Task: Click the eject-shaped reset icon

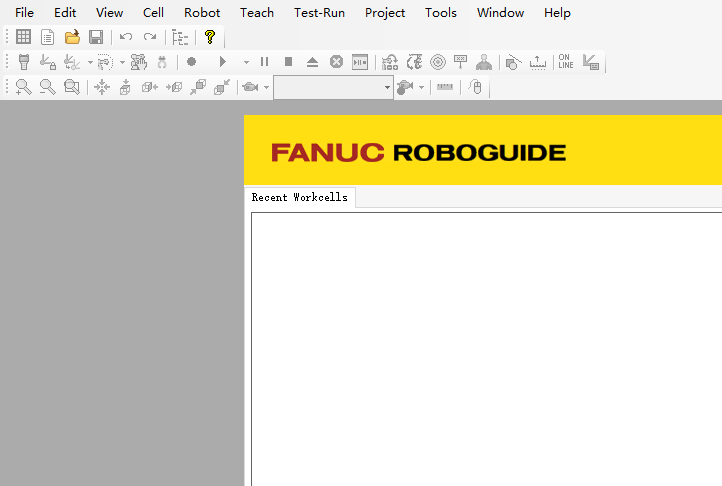Action: 313,62
